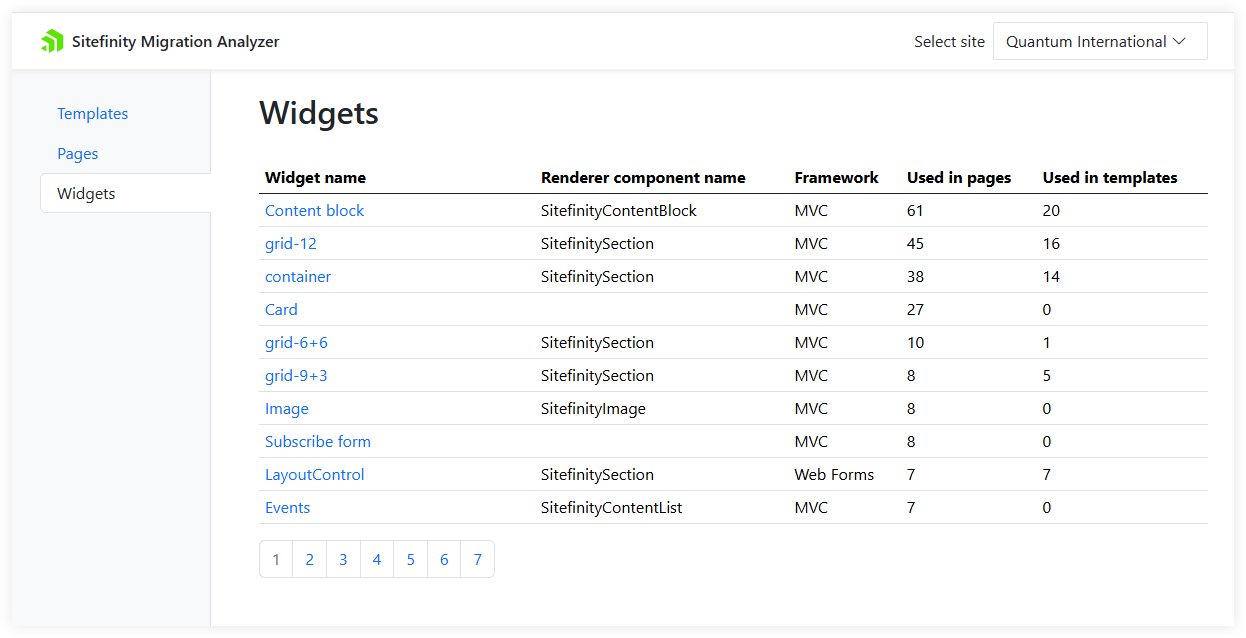The width and height of the screenshot is (1246, 638).
Task: Click SitefinitySection in the grid-12 row
Action: click(x=597, y=243)
